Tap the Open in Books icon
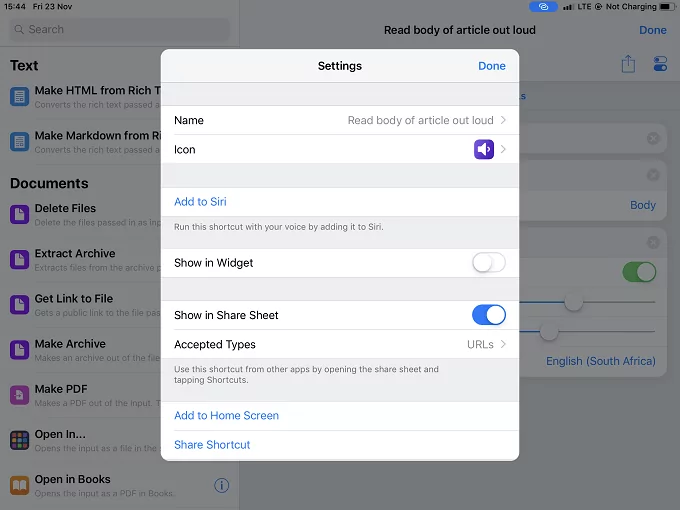Screen dimensions: 680x510 point(20,485)
